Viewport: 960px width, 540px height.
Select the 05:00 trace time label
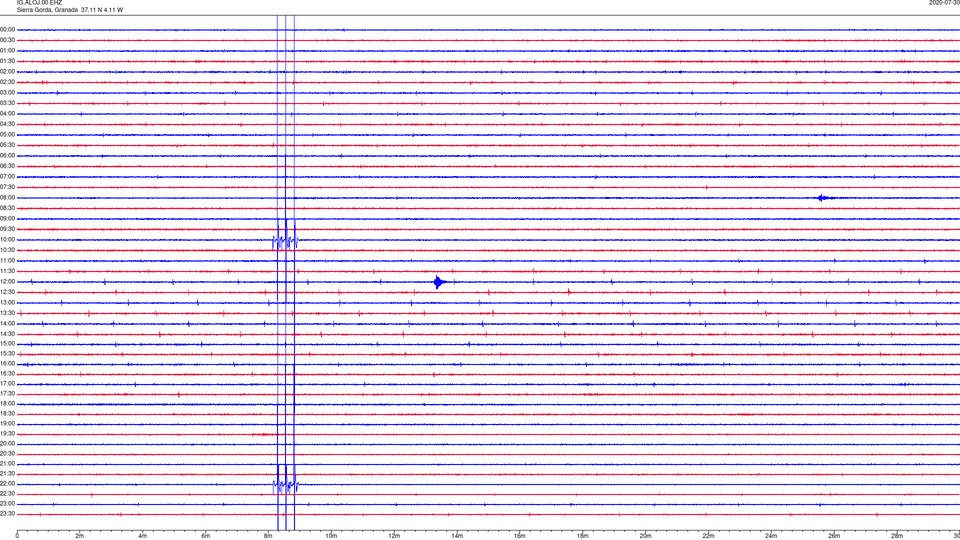click(x=7, y=135)
